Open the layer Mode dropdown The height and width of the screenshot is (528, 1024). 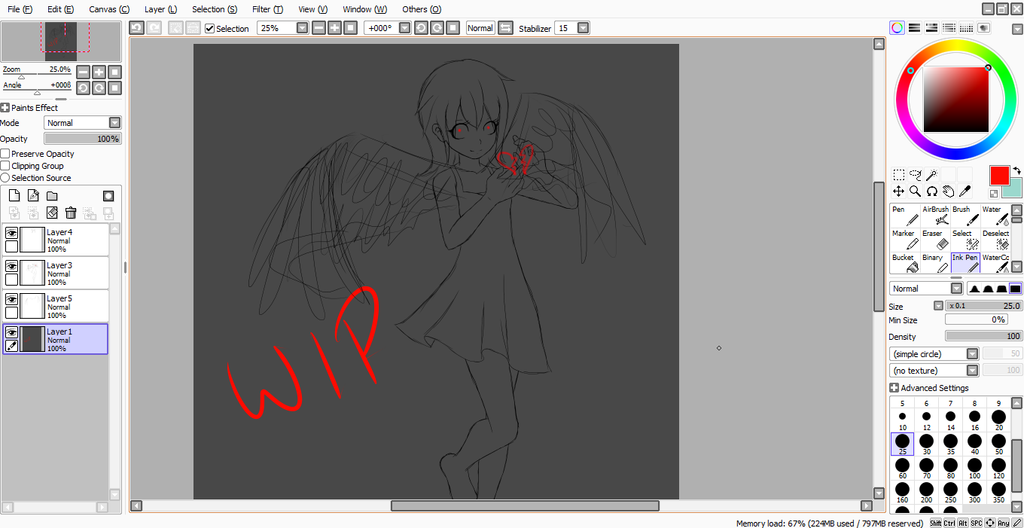click(83, 123)
